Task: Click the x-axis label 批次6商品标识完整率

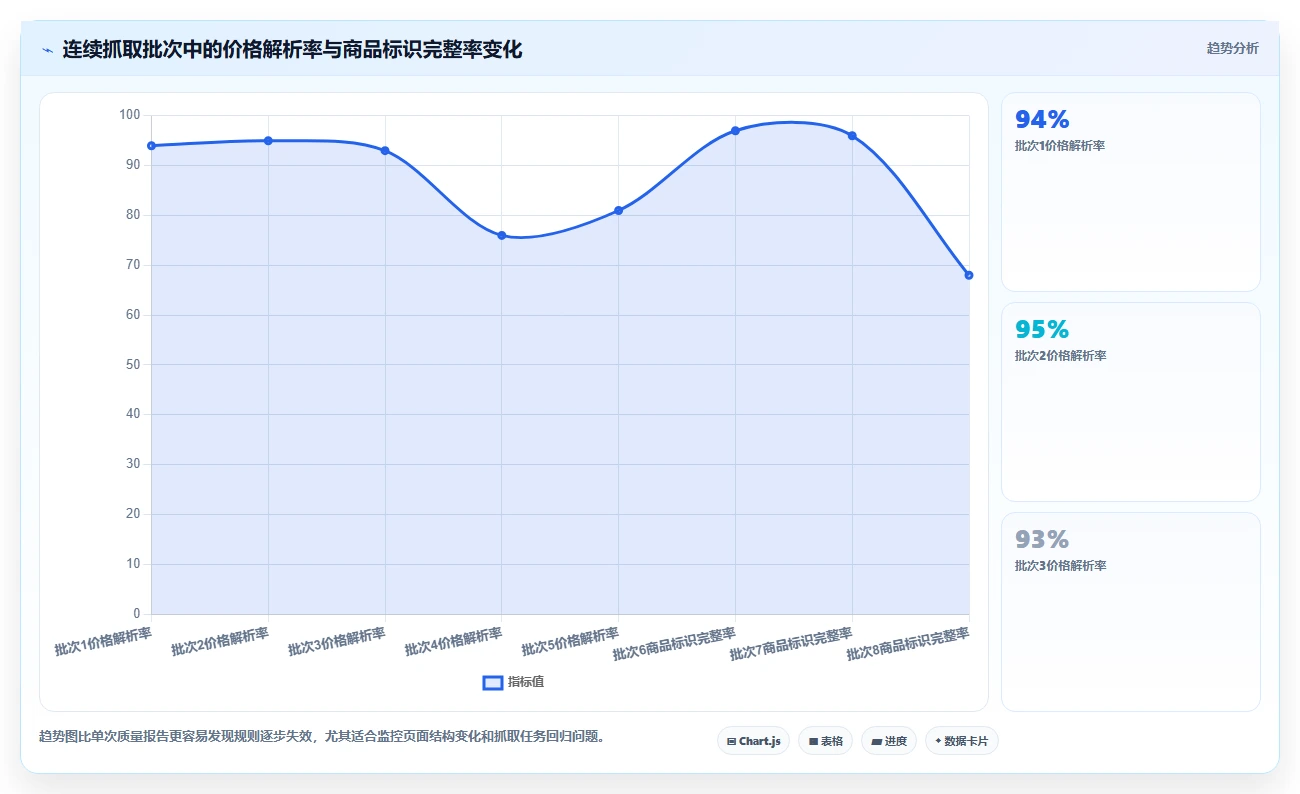Action: 674,644
